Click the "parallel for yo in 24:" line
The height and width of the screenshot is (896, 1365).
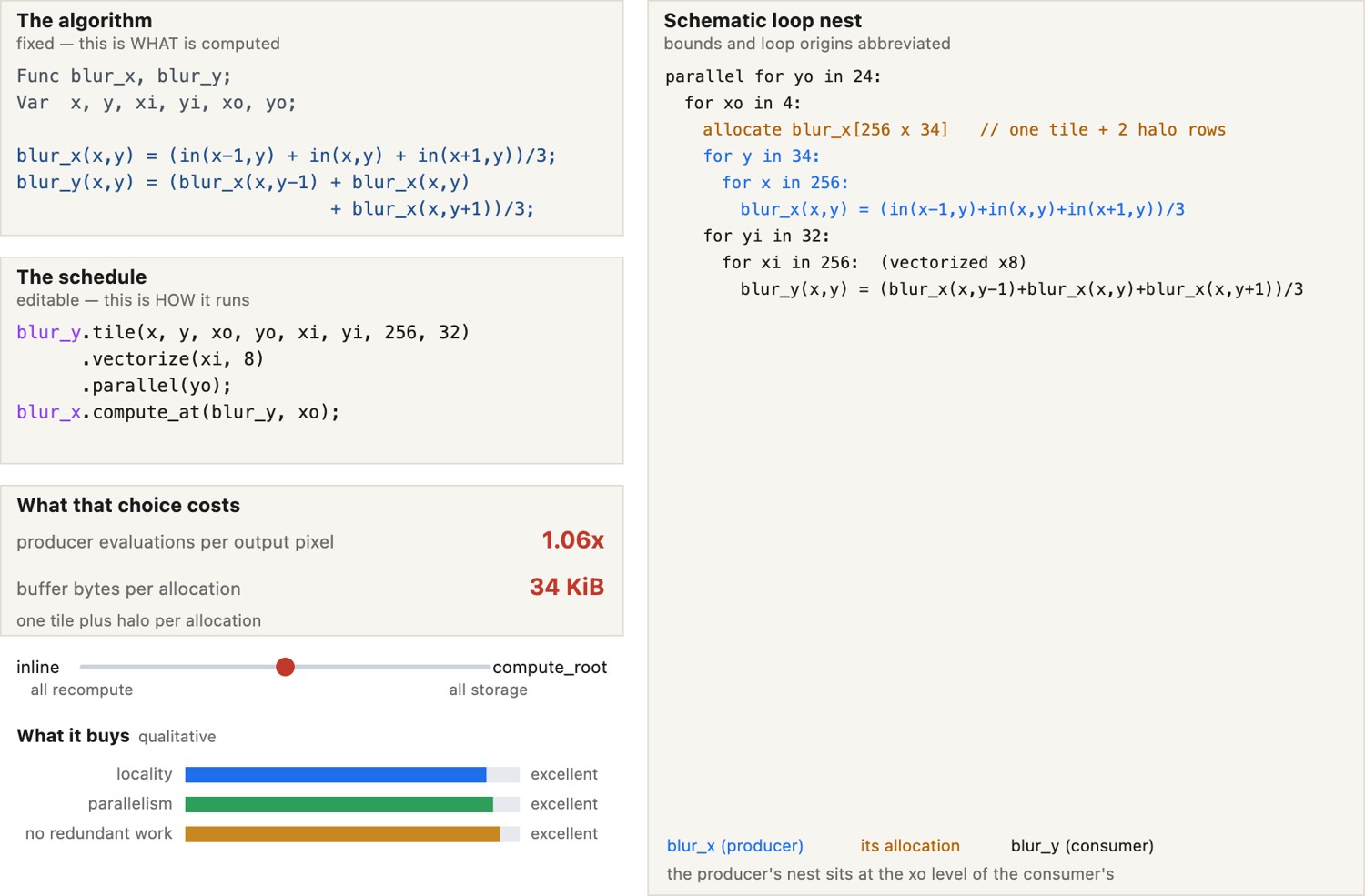click(x=773, y=76)
